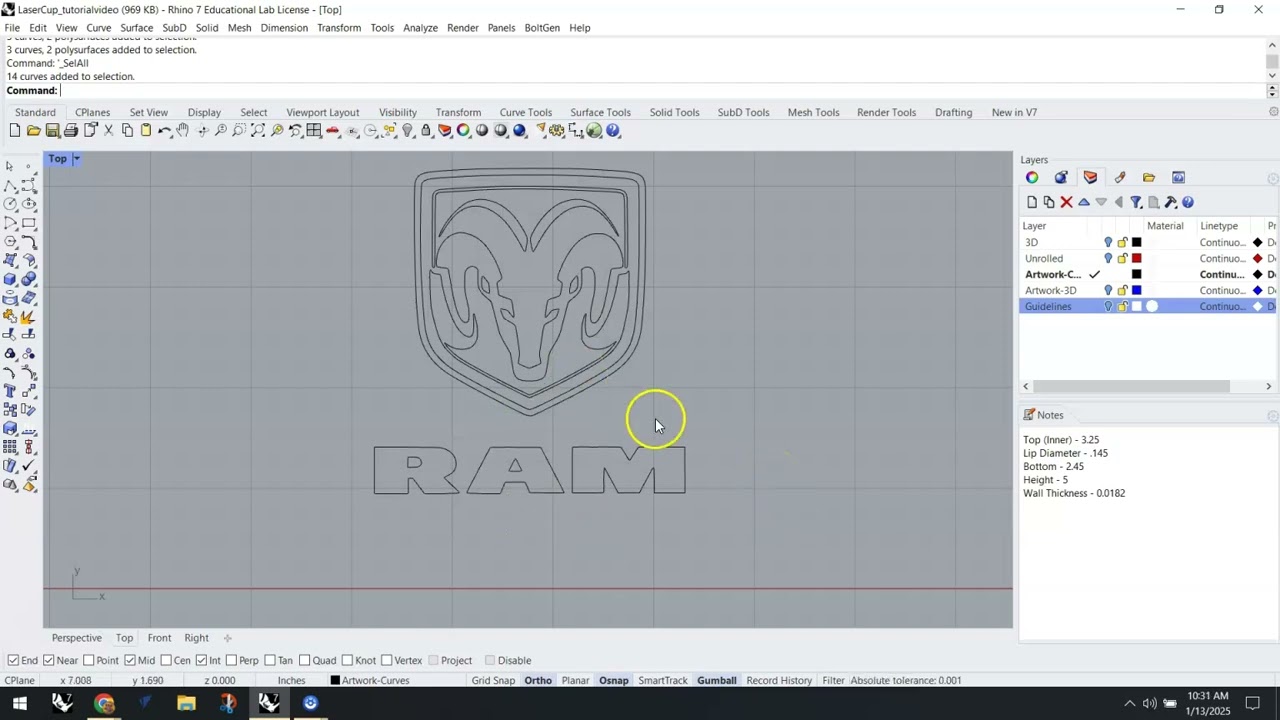
Task: Open the Top viewport title dropdown arrow
Action: point(76,158)
